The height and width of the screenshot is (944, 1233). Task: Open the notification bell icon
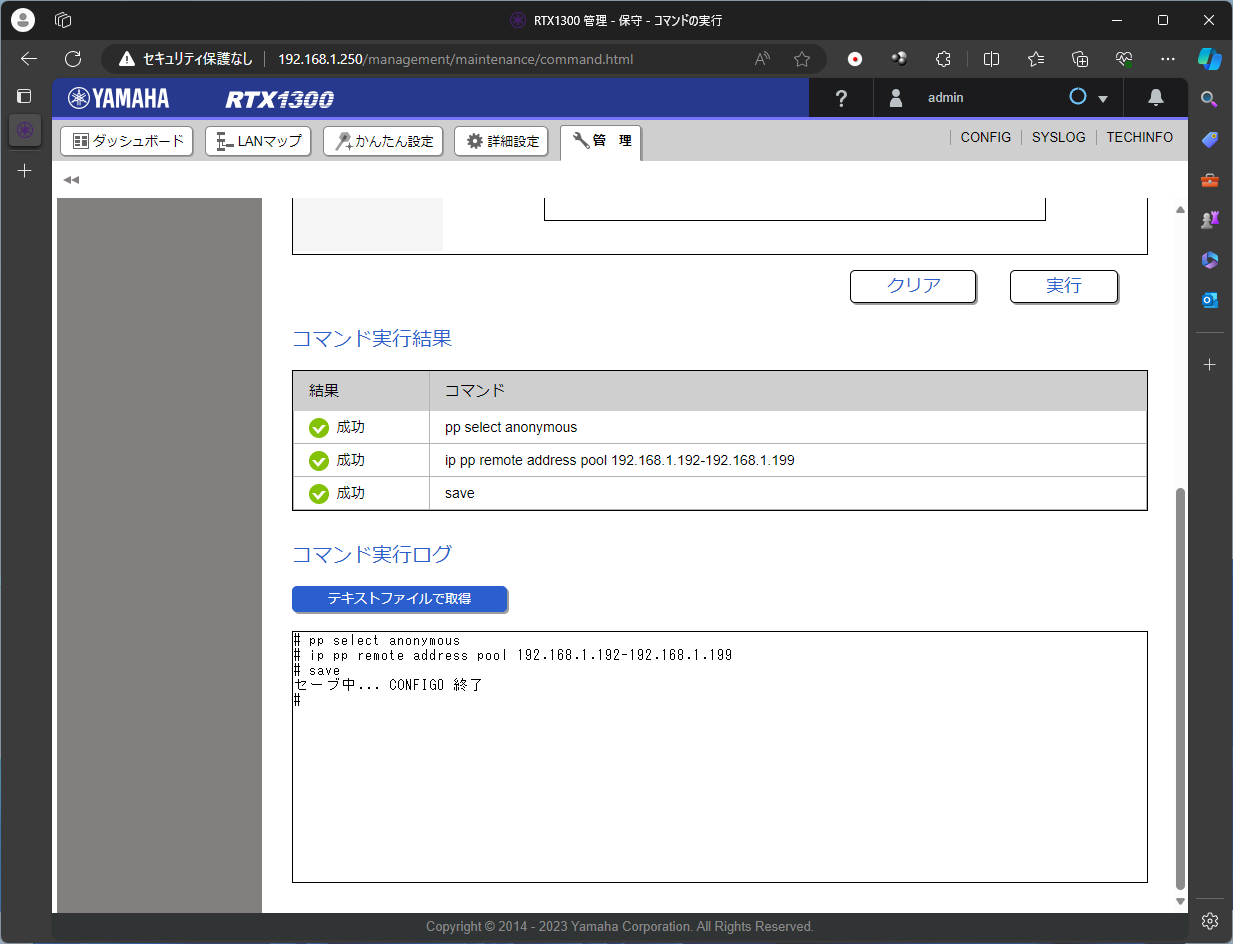pyautogui.click(x=1155, y=97)
